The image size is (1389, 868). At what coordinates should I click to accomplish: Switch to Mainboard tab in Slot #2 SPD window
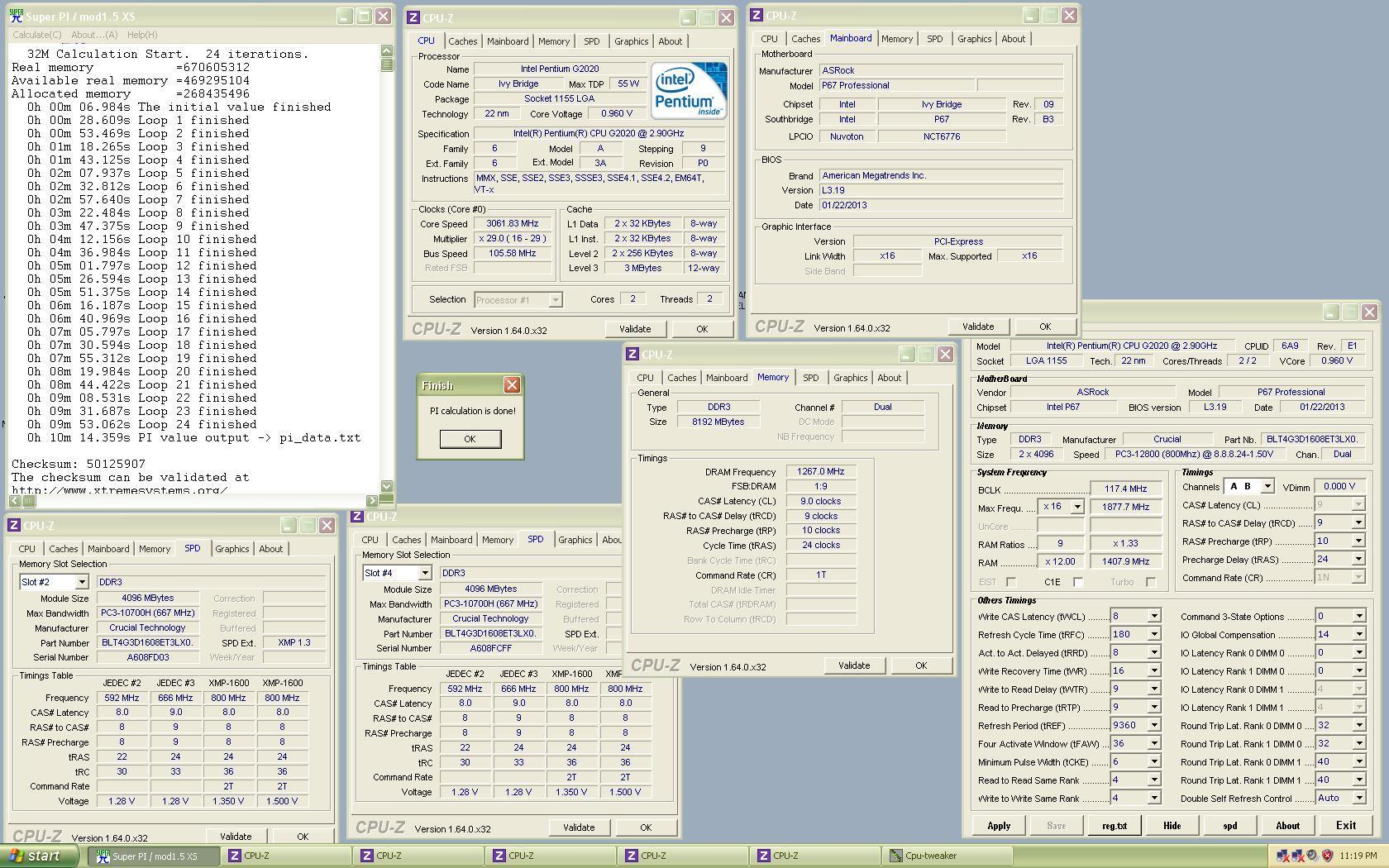coord(108,549)
